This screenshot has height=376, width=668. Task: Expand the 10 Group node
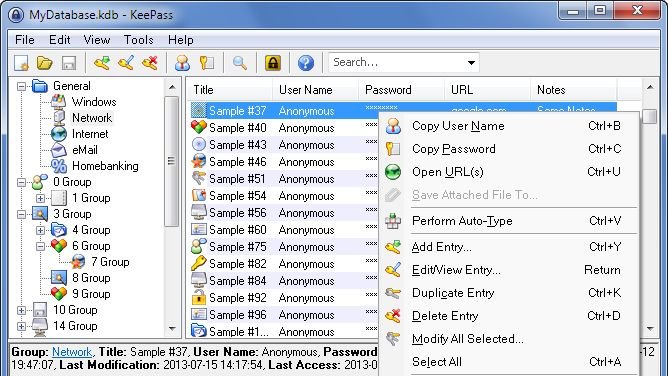tap(21, 310)
